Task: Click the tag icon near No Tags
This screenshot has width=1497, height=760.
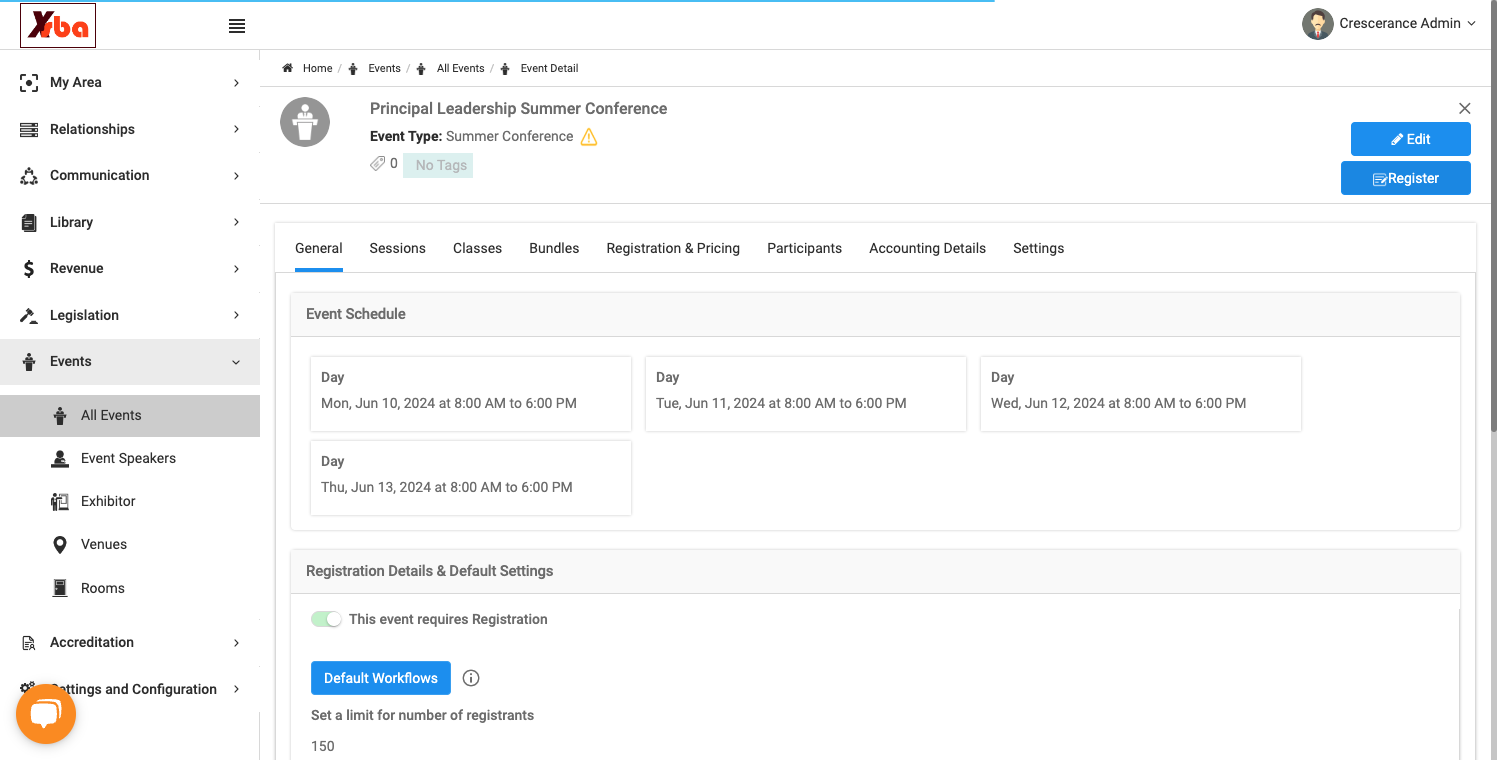Action: (378, 163)
